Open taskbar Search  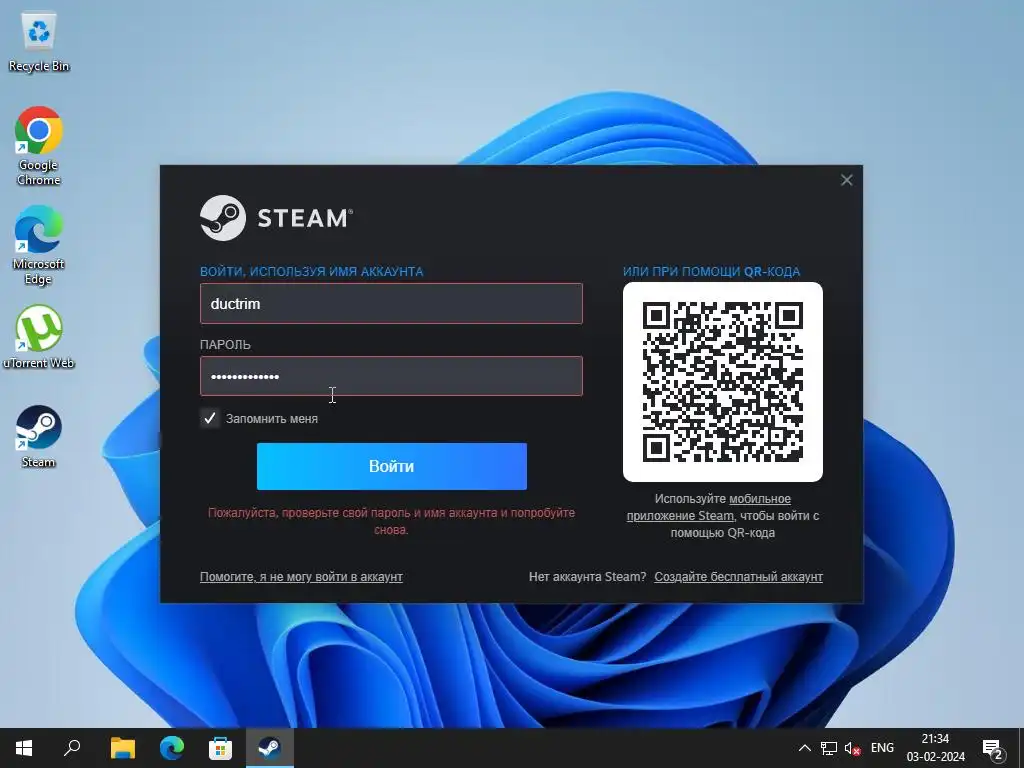(x=72, y=748)
